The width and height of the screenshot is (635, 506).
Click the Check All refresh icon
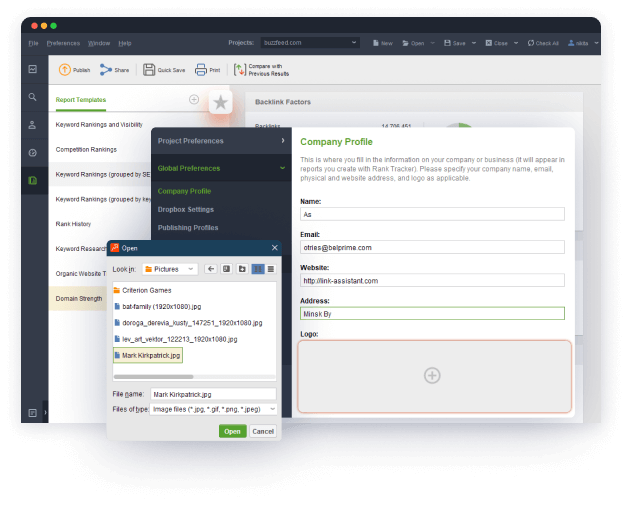531,43
